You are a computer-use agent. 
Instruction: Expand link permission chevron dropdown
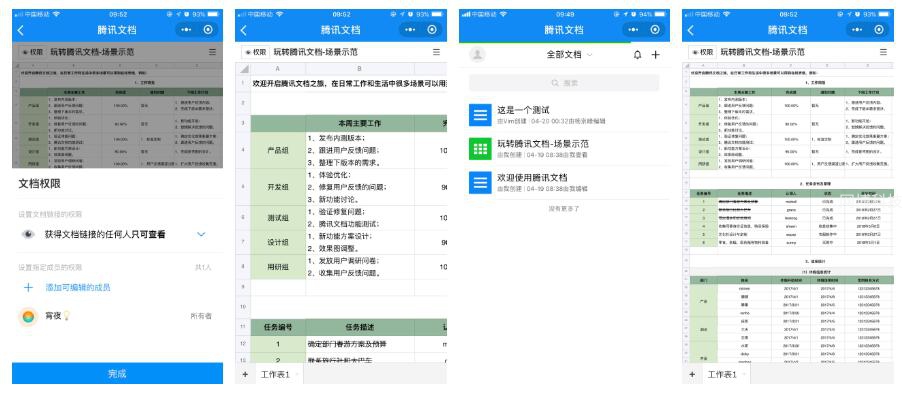coord(201,234)
